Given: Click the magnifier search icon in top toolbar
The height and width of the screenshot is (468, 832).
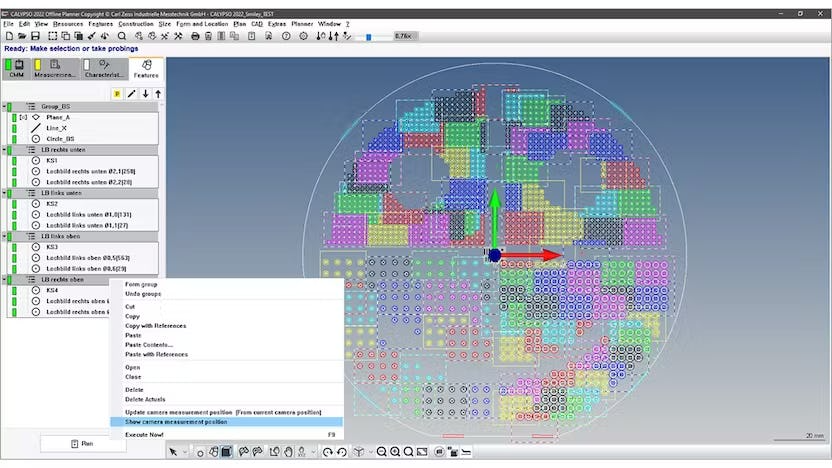Looking at the screenshot, I should (x=122, y=36).
